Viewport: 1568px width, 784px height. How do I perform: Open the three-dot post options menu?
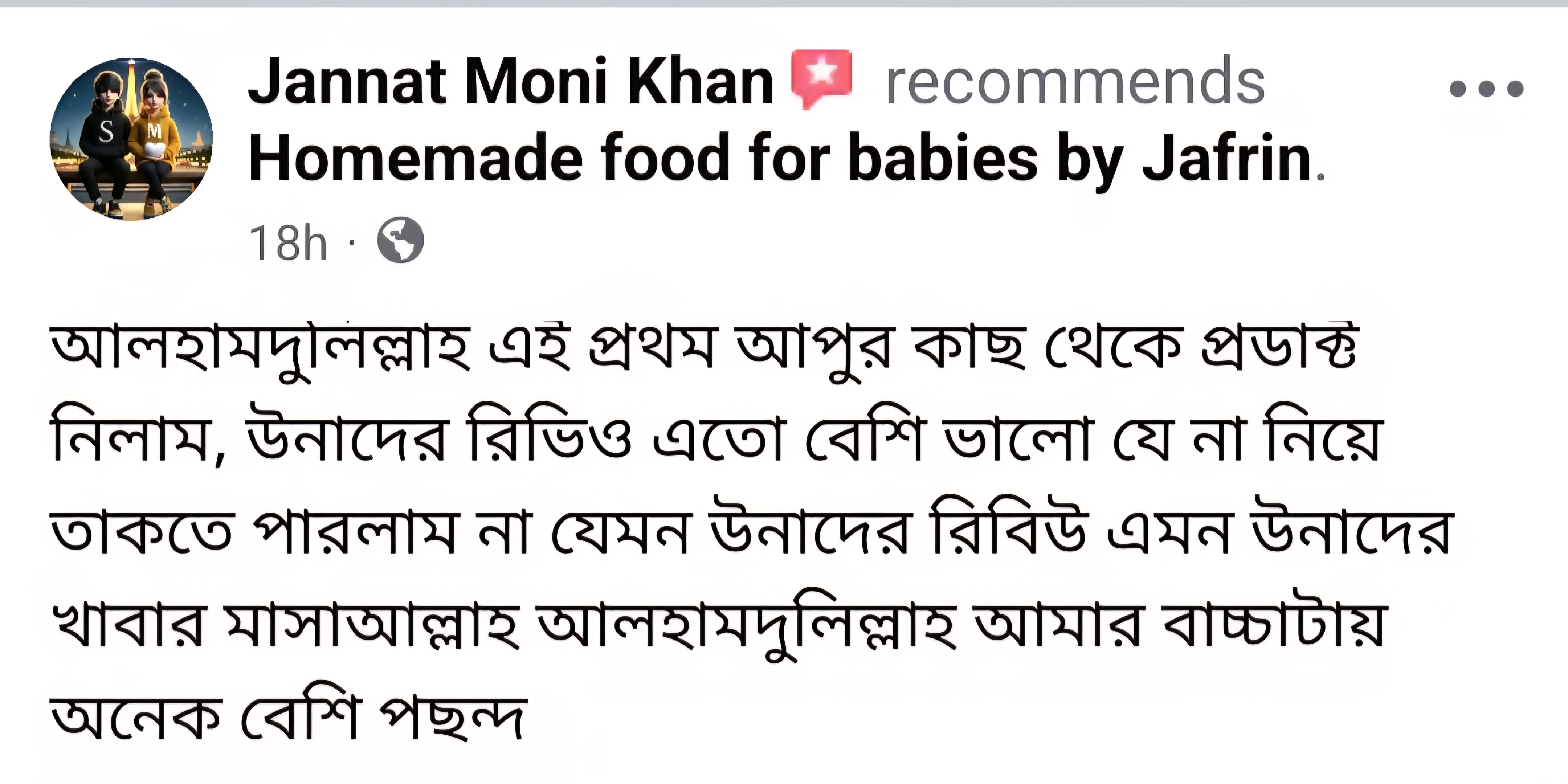tap(1486, 89)
